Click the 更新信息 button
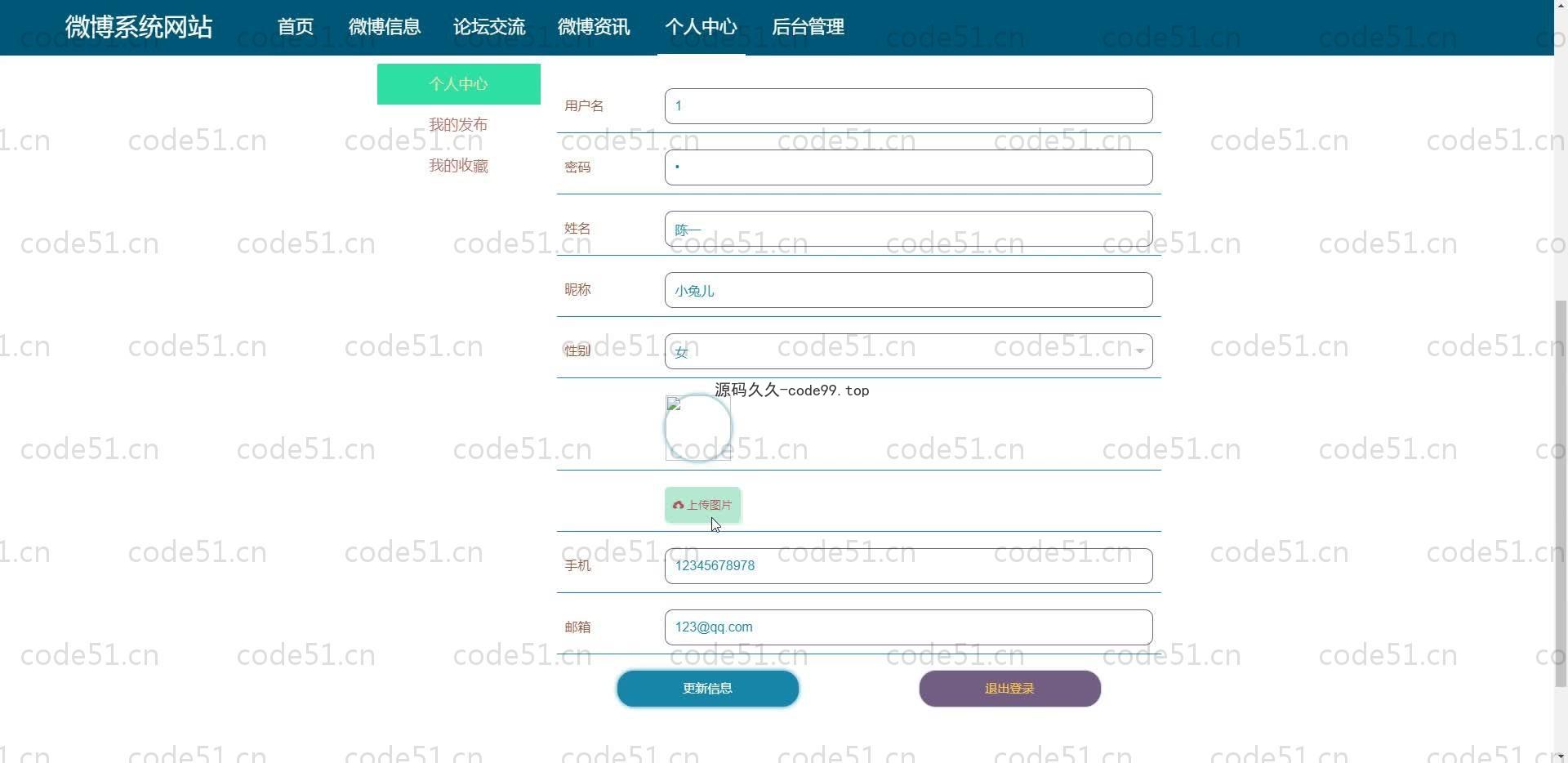Screen dimensions: 1568x763 pos(708,689)
